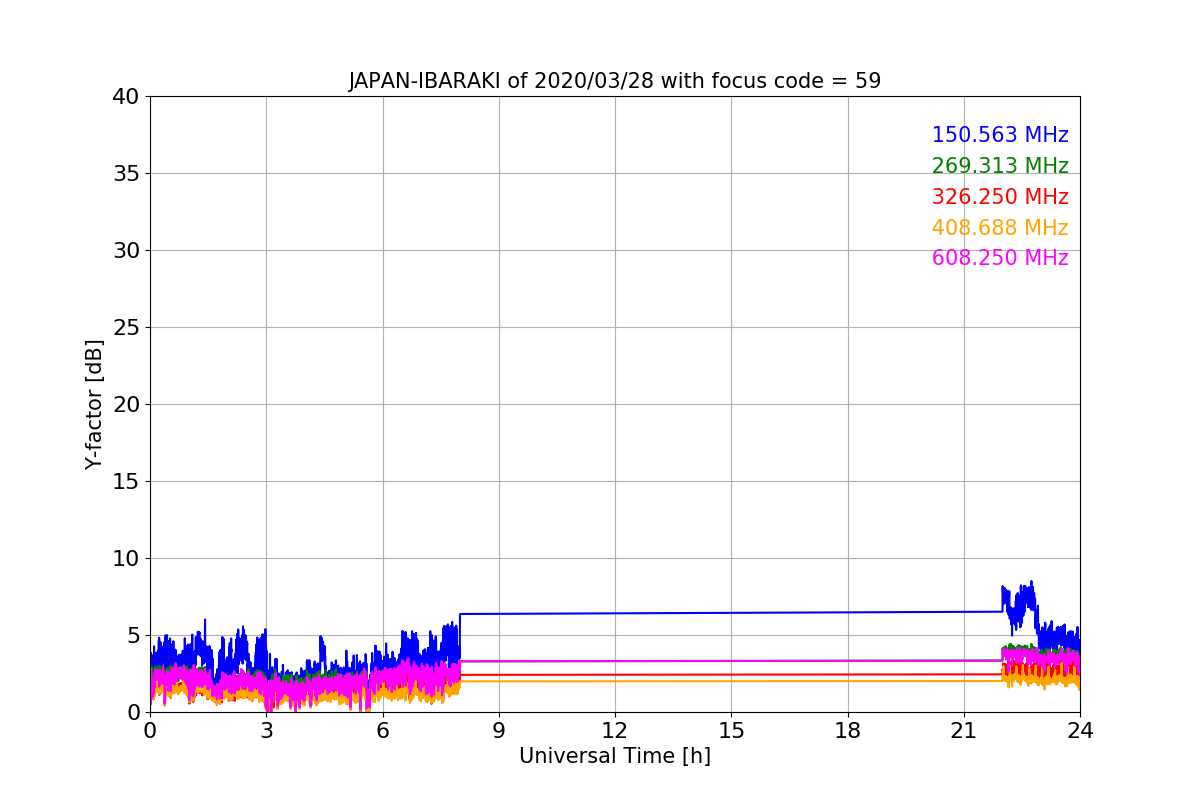Click the Y-factor [dB] axis label
1200x800 pixels.
94,404
